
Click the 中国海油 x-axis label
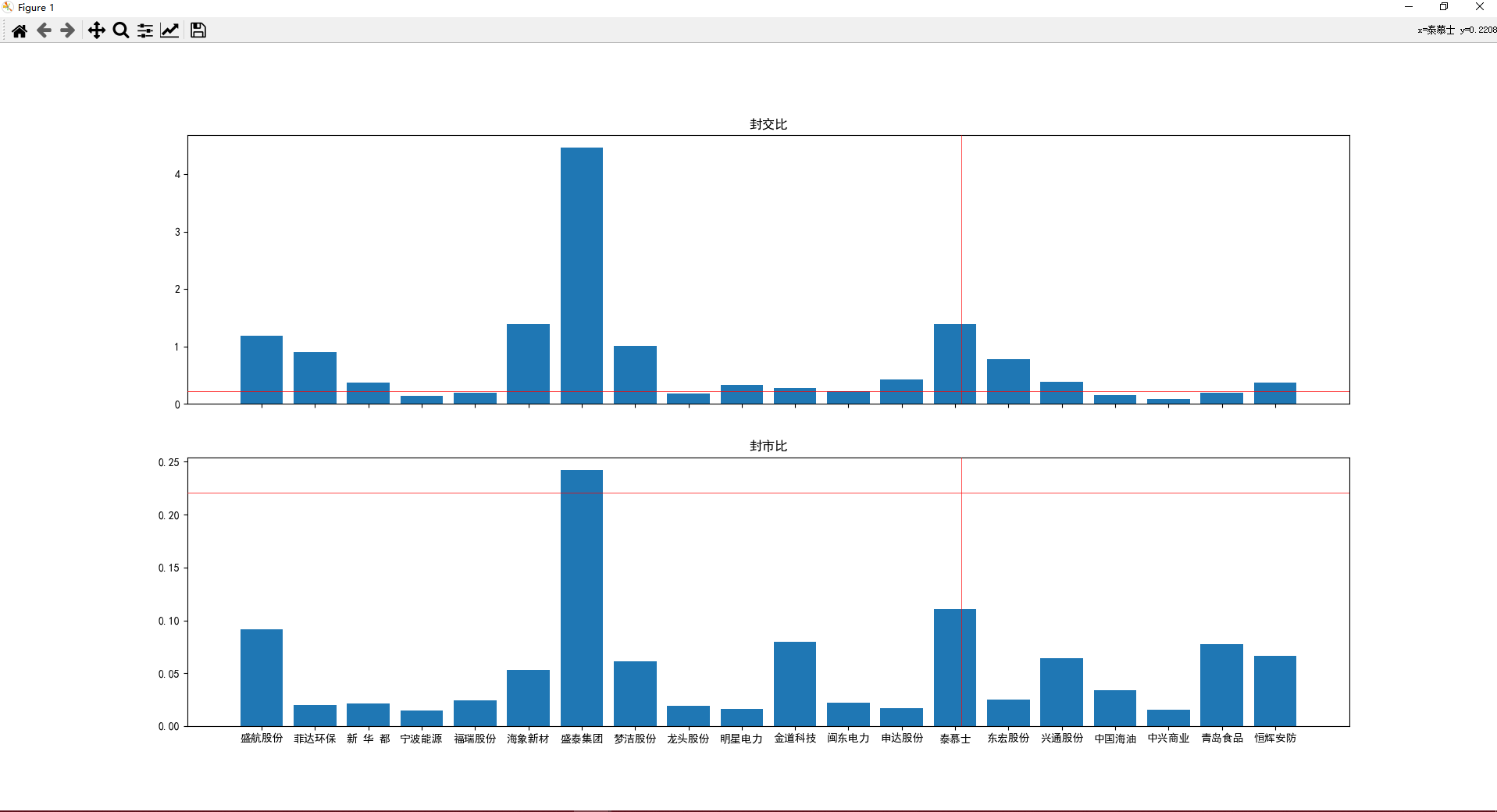pos(1115,738)
